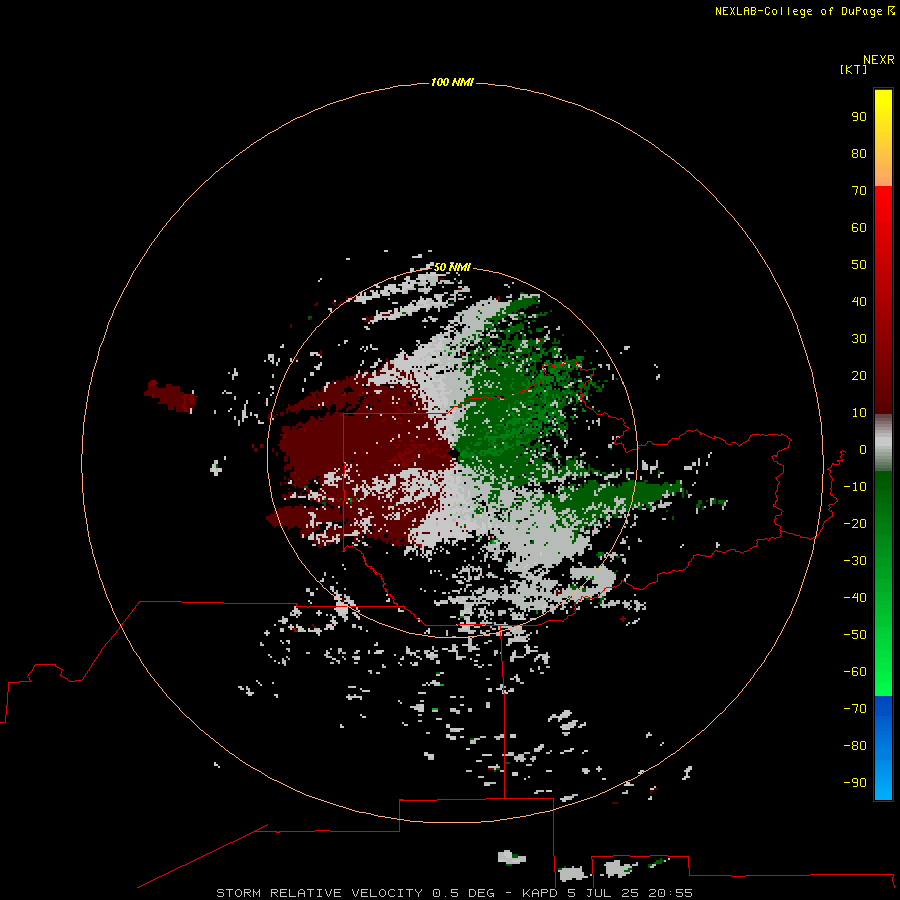
Task: Click the 20 value on velocity scale
Action: click(x=859, y=375)
